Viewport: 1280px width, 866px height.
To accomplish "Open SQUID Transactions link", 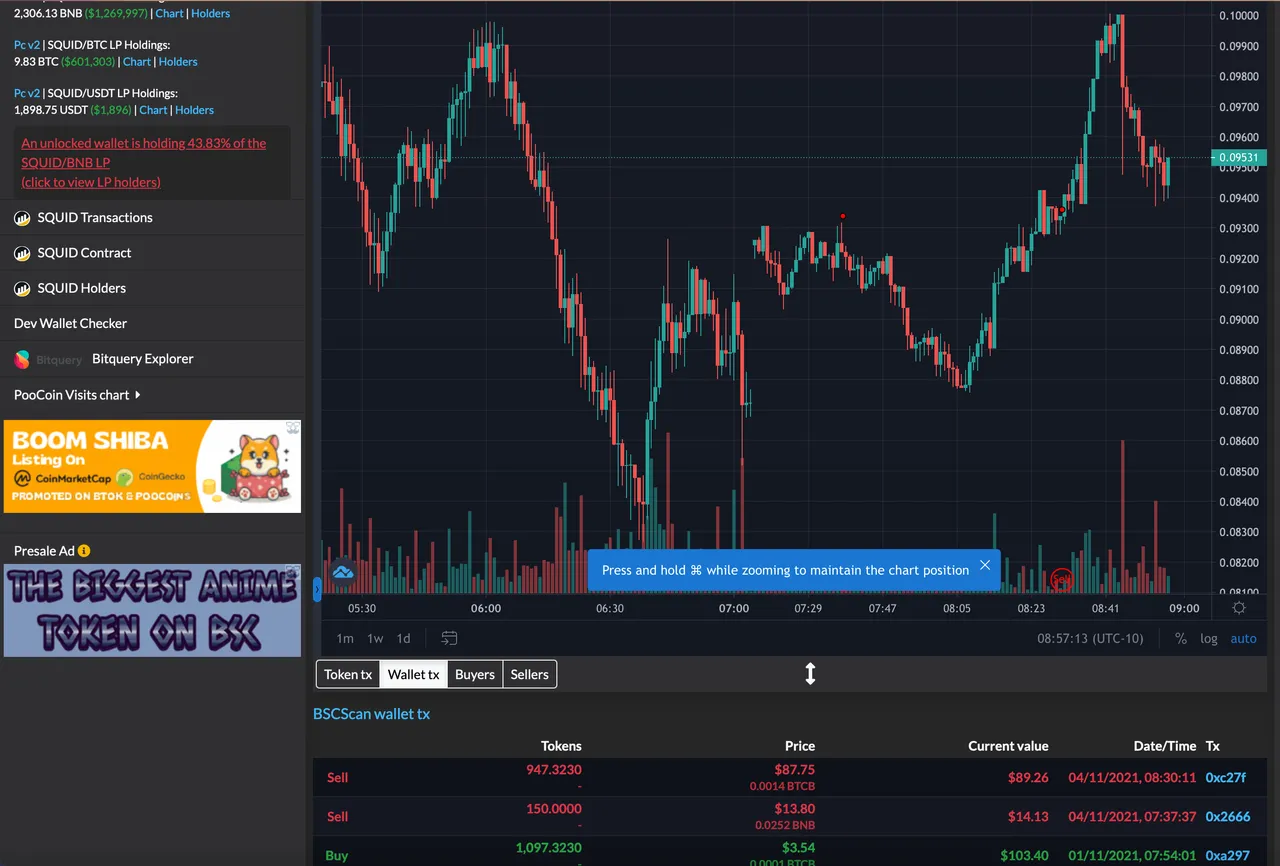I will pos(95,218).
